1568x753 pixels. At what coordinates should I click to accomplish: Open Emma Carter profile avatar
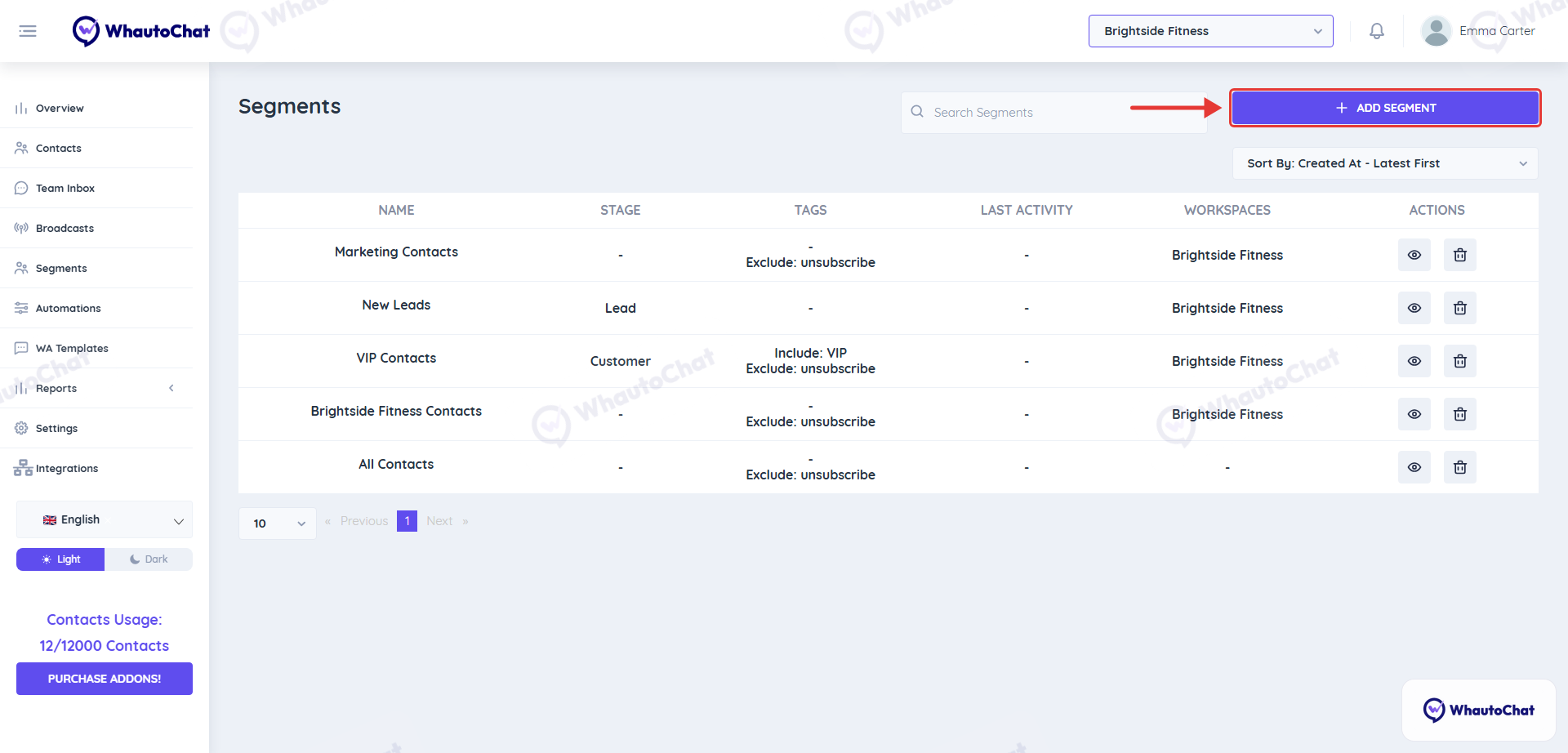click(1436, 31)
